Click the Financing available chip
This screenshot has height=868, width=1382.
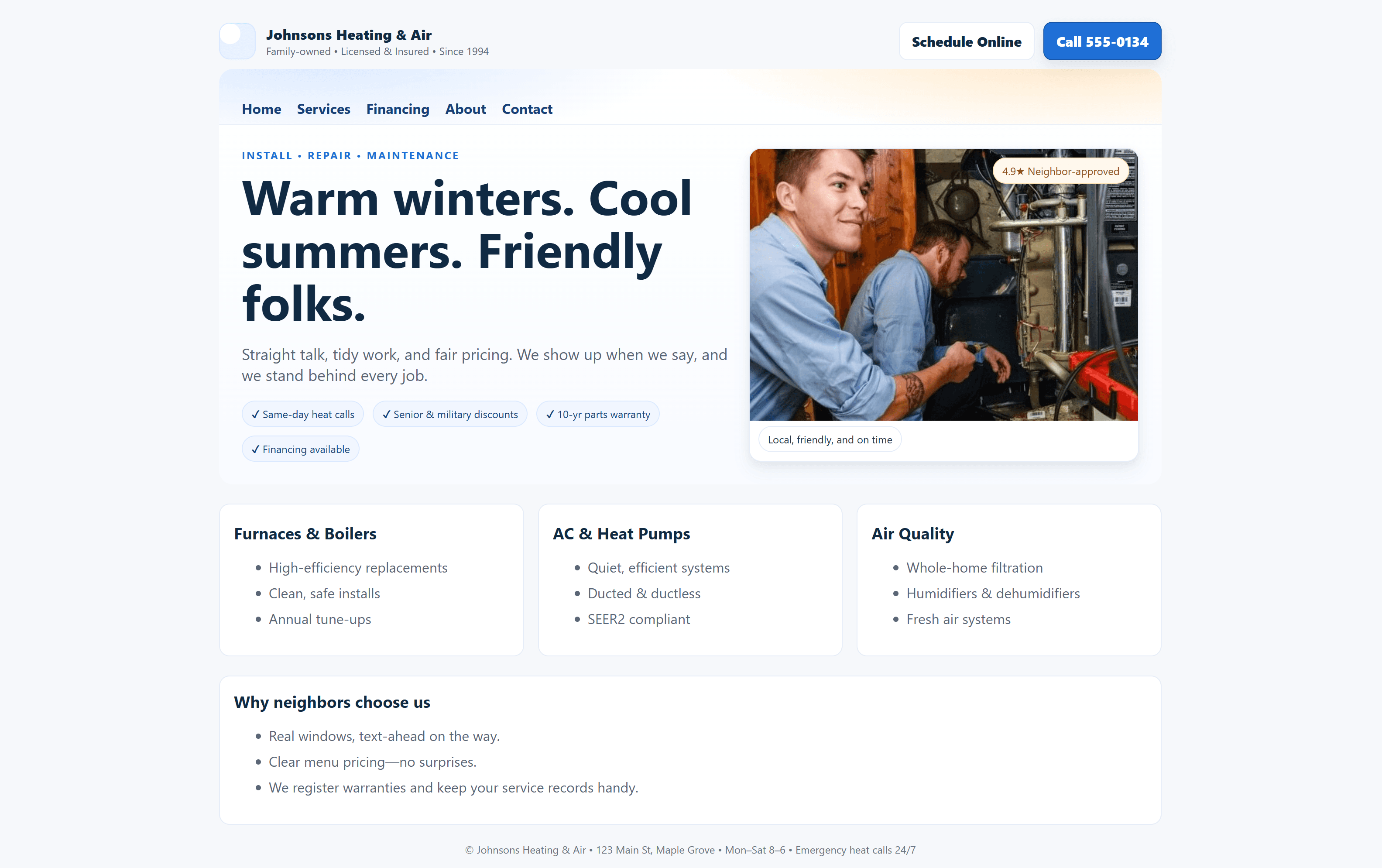click(x=300, y=449)
